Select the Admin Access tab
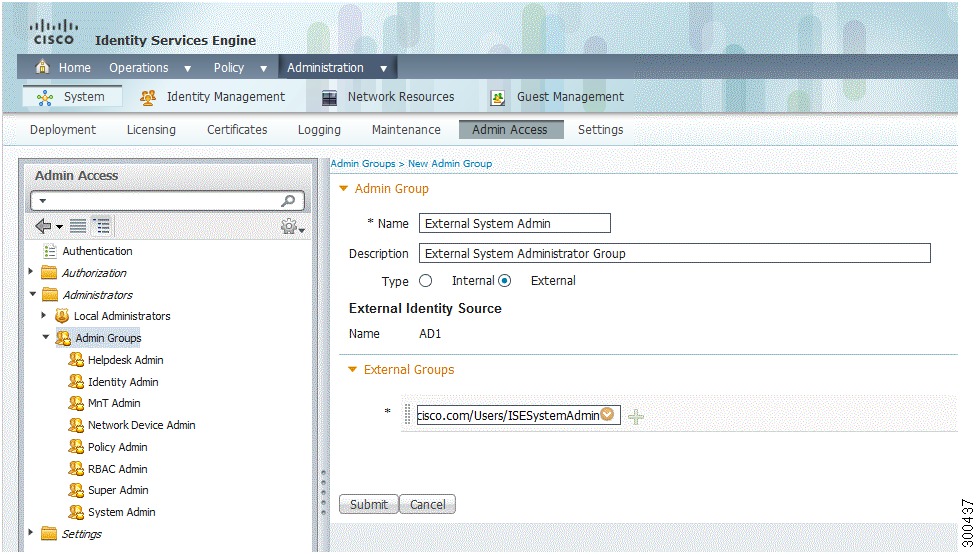This screenshot has width=979, height=554. (511, 129)
